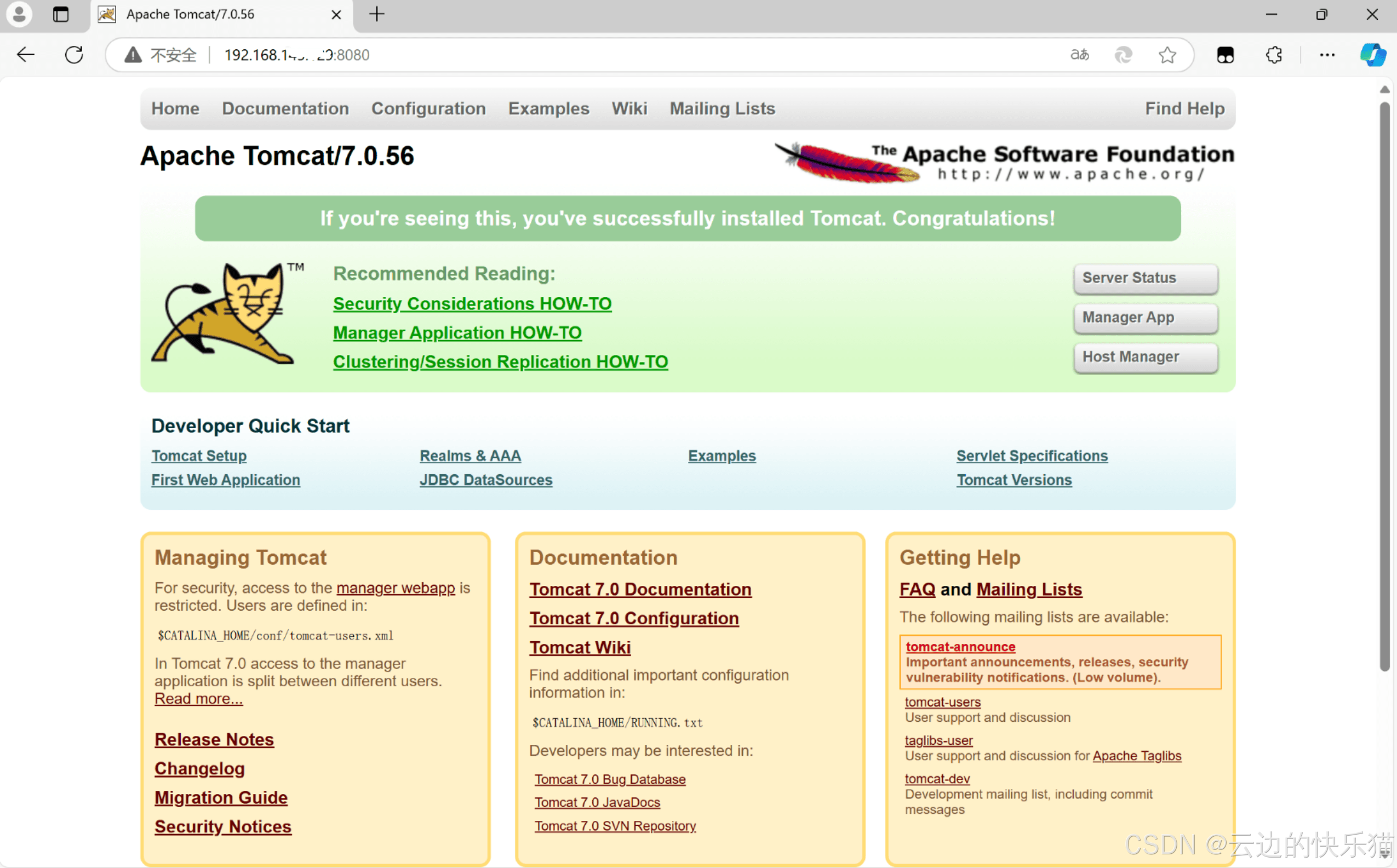This screenshot has width=1397, height=868.
Task: Click the Read more... link
Action: click(199, 699)
